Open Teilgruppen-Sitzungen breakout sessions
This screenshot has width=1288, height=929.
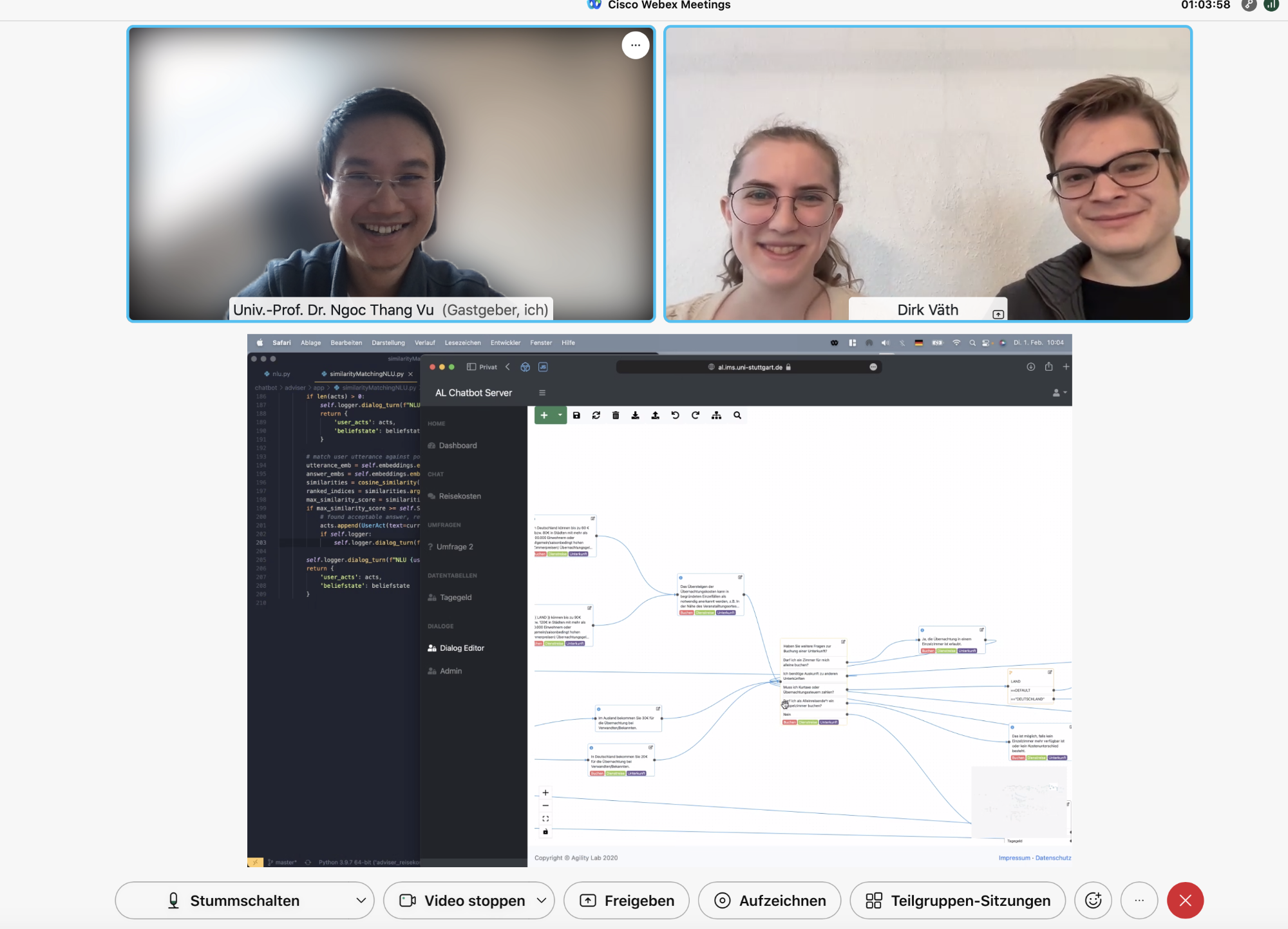958,900
